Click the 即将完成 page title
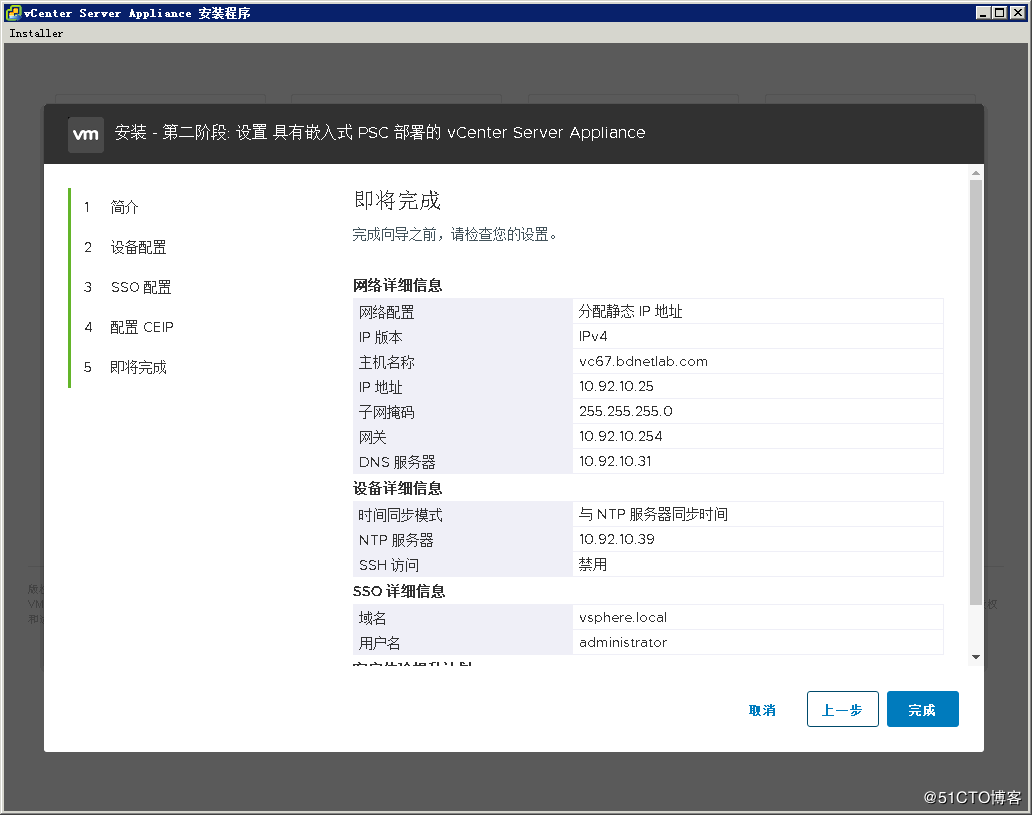The height and width of the screenshot is (815, 1032). [x=397, y=200]
